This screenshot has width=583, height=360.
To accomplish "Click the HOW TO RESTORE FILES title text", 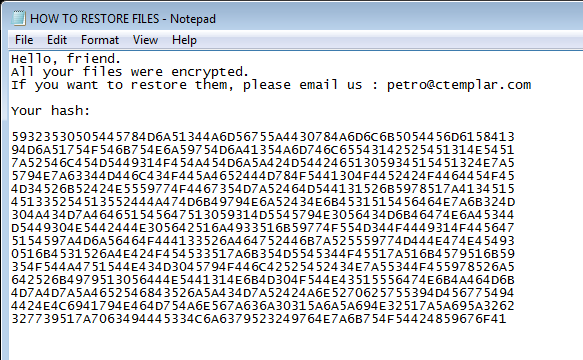I will point(94,19).
